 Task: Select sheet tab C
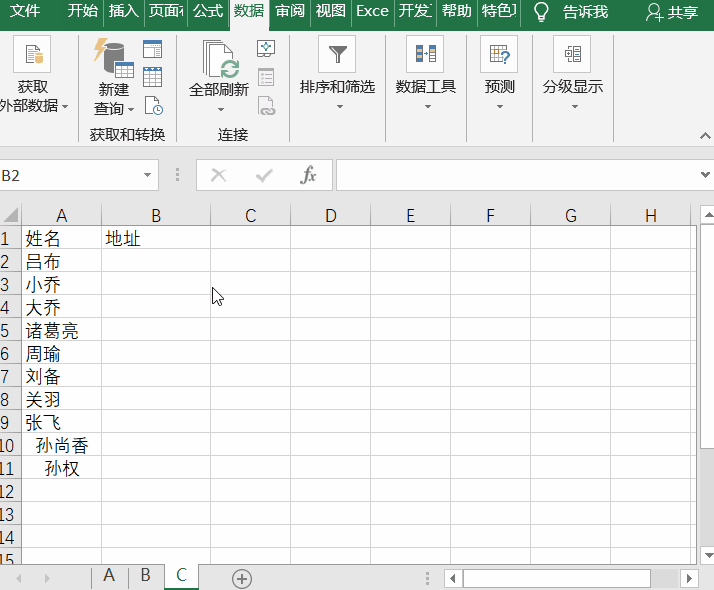(181, 575)
